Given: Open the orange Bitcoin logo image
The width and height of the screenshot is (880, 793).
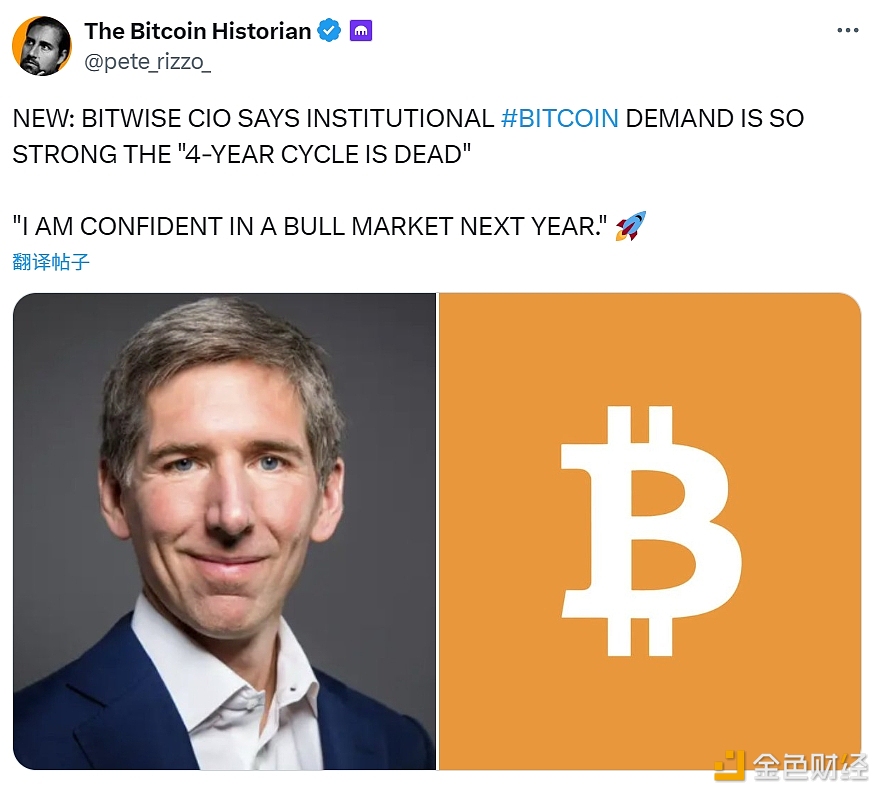Looking at the screenshot, I should coord(650,531).
